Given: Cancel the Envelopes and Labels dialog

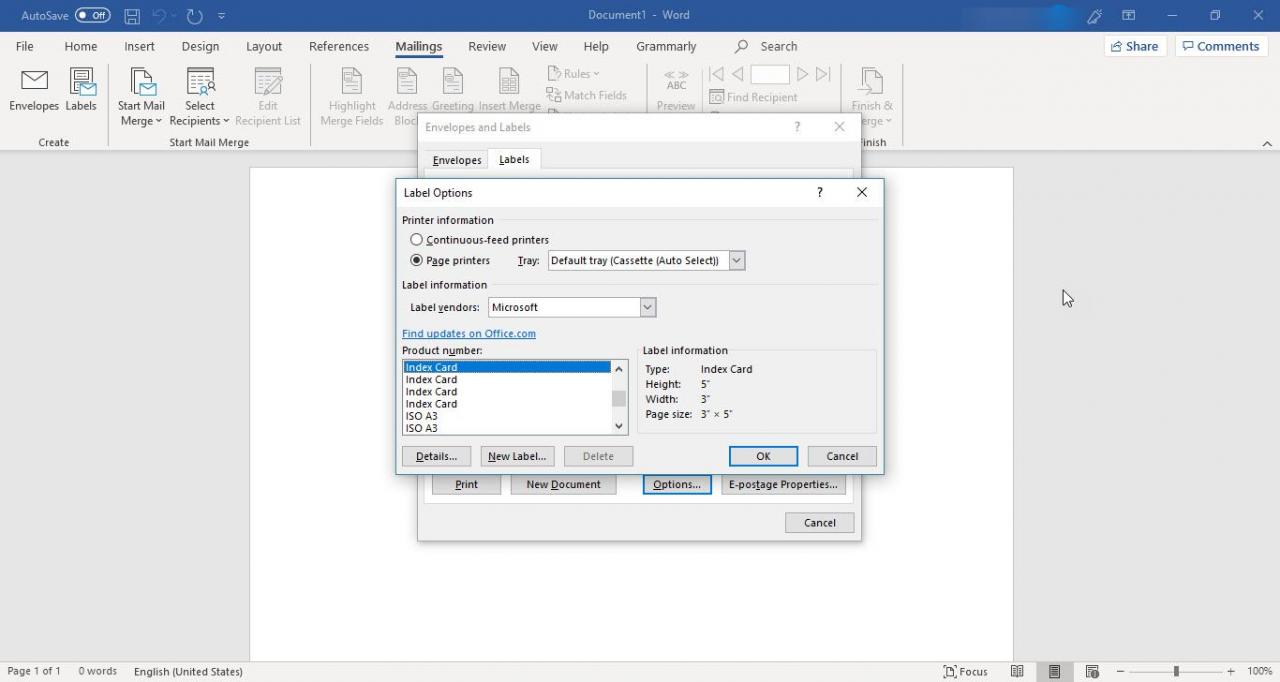Looking at the screenshot, I should (819, 522).
